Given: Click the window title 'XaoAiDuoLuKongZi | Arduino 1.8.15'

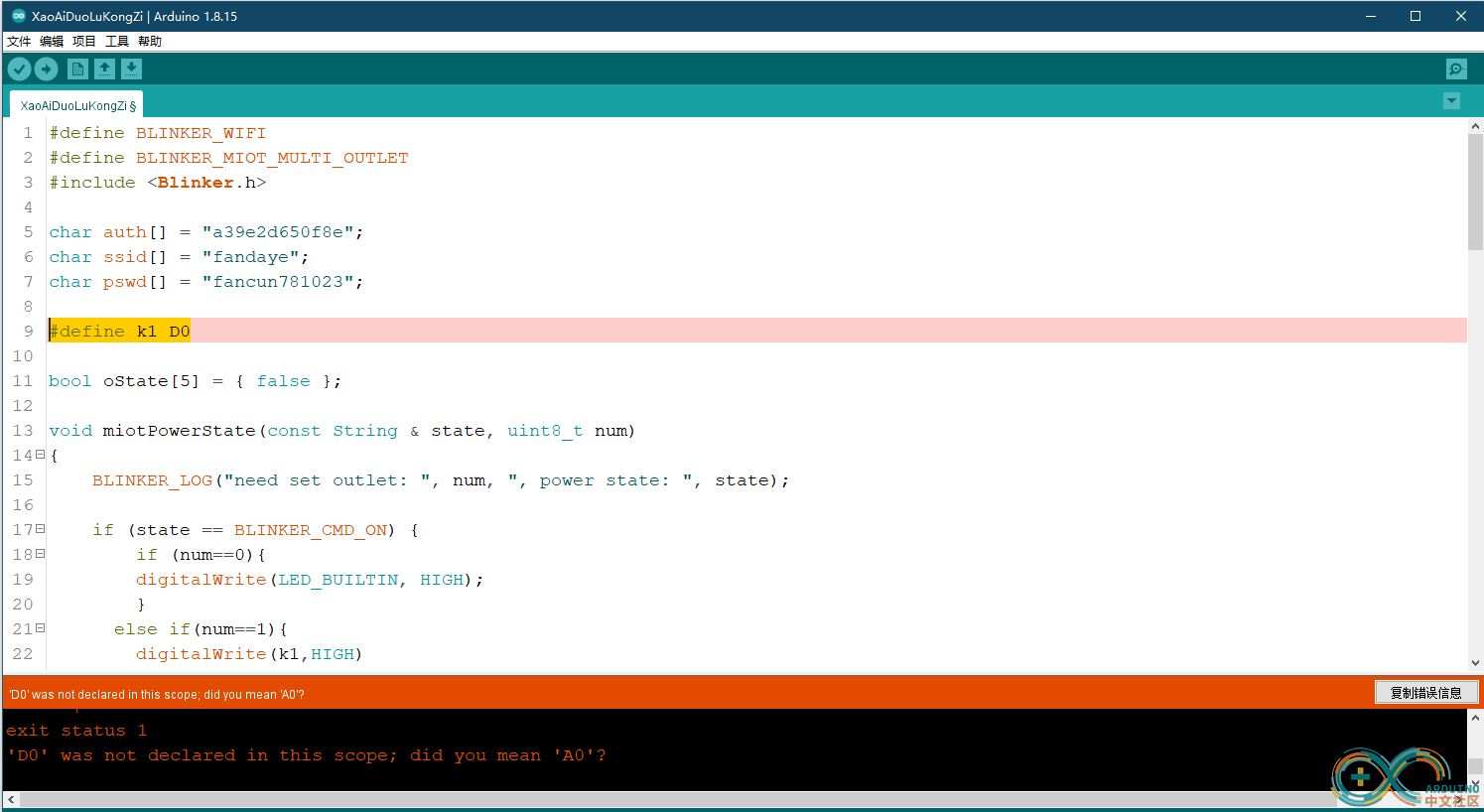Looking at the screenshot, I should (134, 16).
